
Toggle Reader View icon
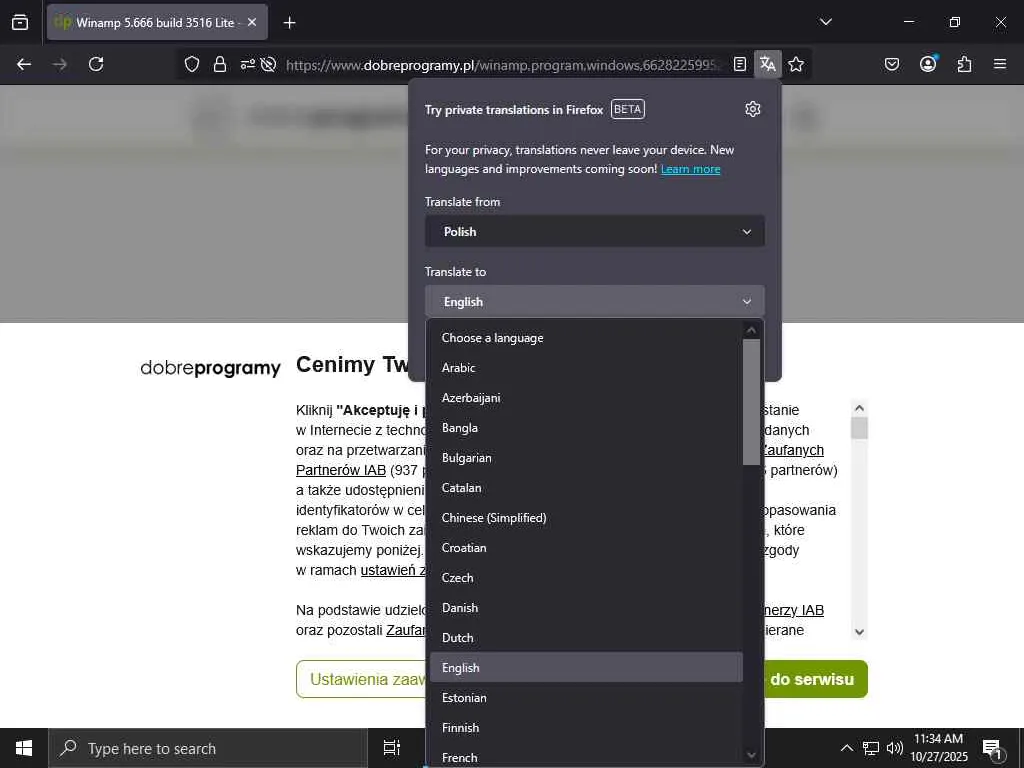[x=740, y=64]
